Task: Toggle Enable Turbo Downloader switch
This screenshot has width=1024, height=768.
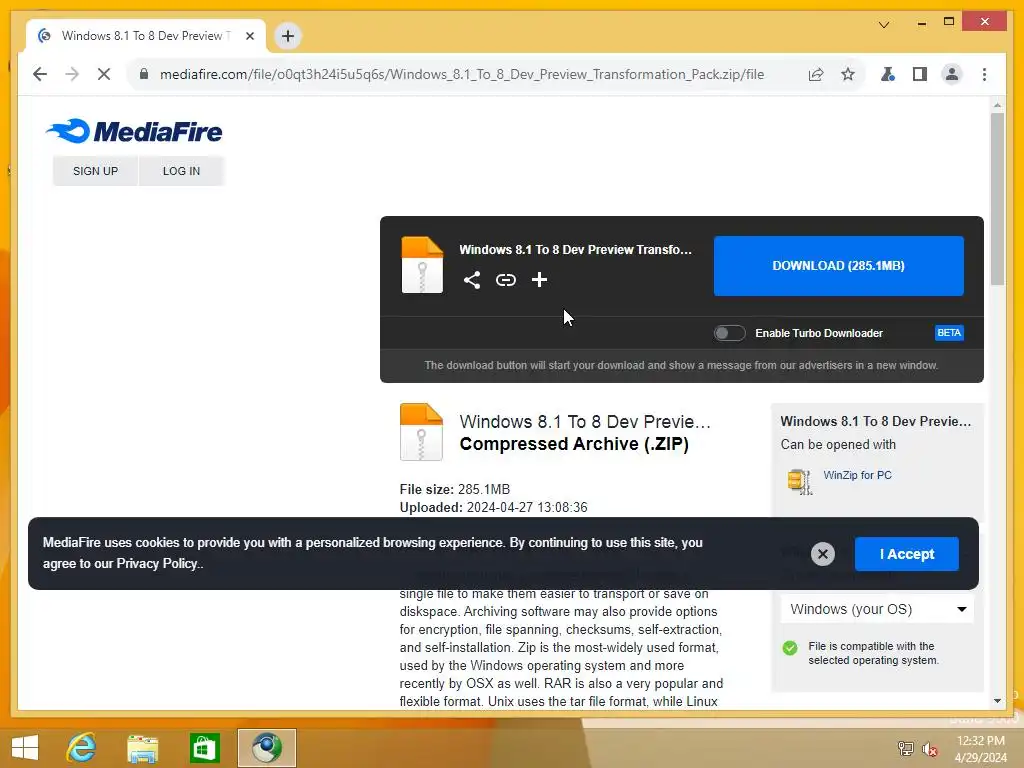Action: pos(729,333)
